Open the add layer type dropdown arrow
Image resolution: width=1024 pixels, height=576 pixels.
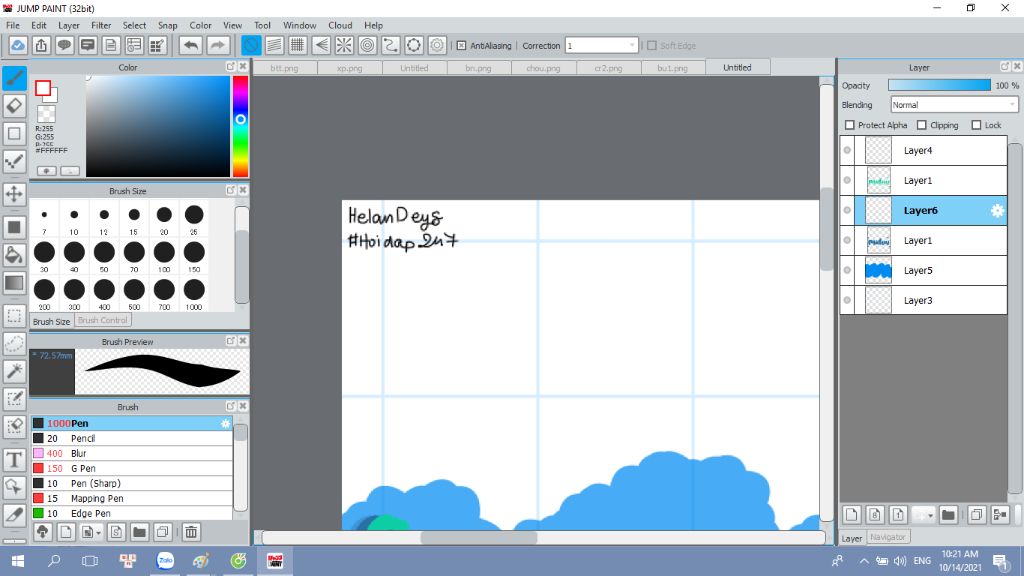[x=930, y=515]
